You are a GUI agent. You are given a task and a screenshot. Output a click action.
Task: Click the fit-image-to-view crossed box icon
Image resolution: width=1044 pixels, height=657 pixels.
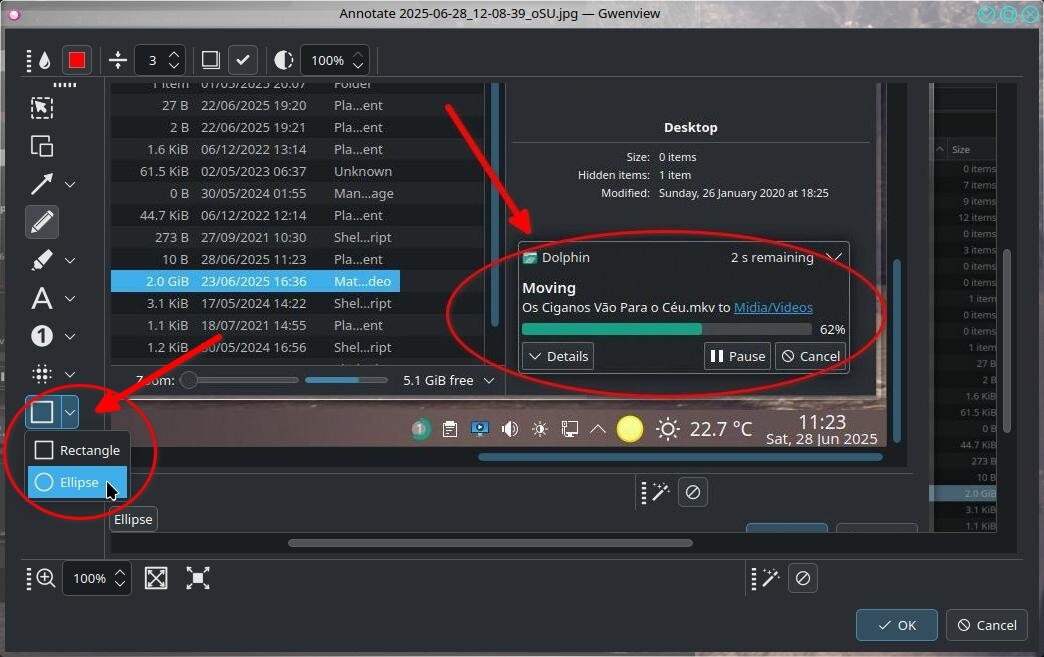tap(156, 578)
